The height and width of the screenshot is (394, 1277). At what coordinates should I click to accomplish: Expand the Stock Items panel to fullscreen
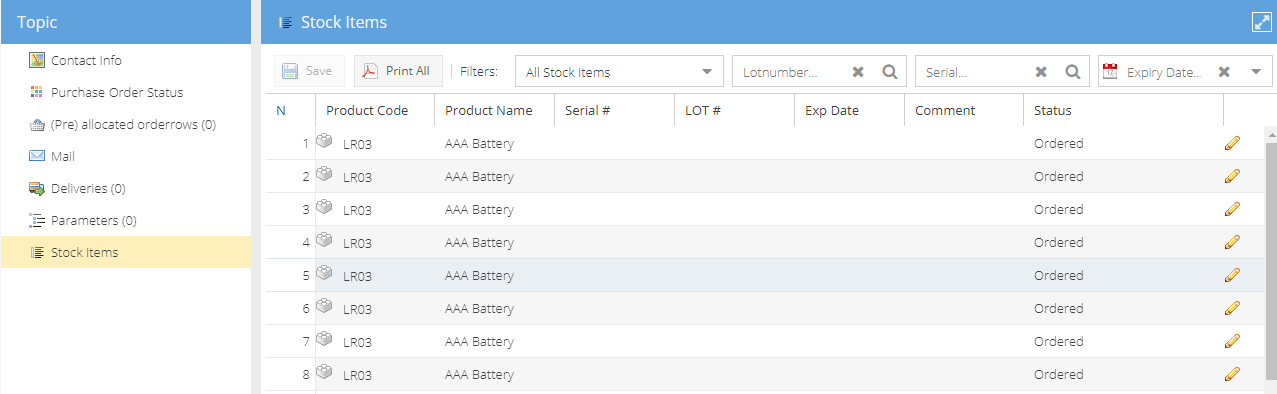(1261, 22)
